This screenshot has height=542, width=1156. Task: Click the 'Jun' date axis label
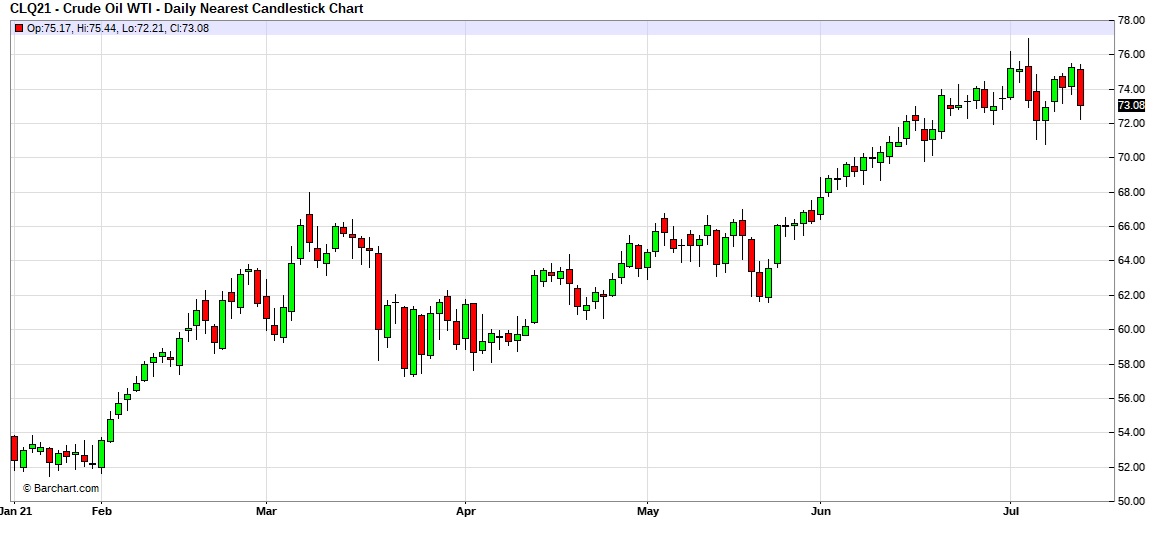coord(820,510)
